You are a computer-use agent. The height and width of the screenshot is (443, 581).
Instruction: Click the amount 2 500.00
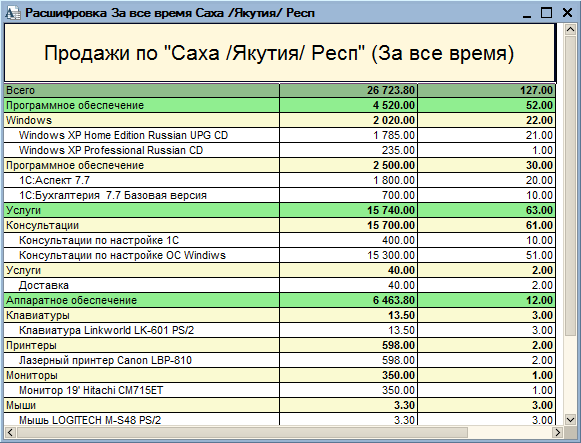coord(394,165)
